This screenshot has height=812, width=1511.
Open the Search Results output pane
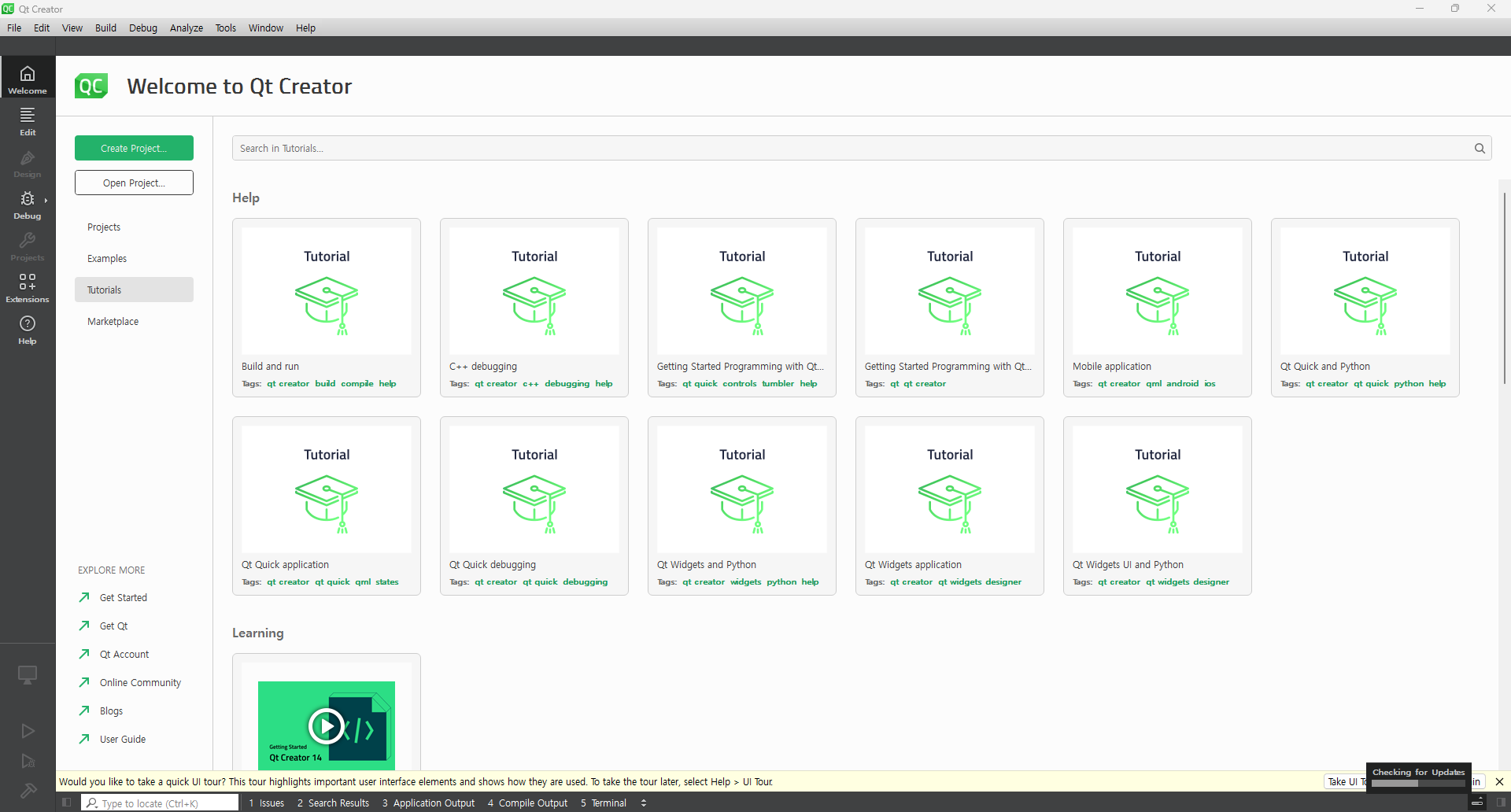click(x=334, y=803)
